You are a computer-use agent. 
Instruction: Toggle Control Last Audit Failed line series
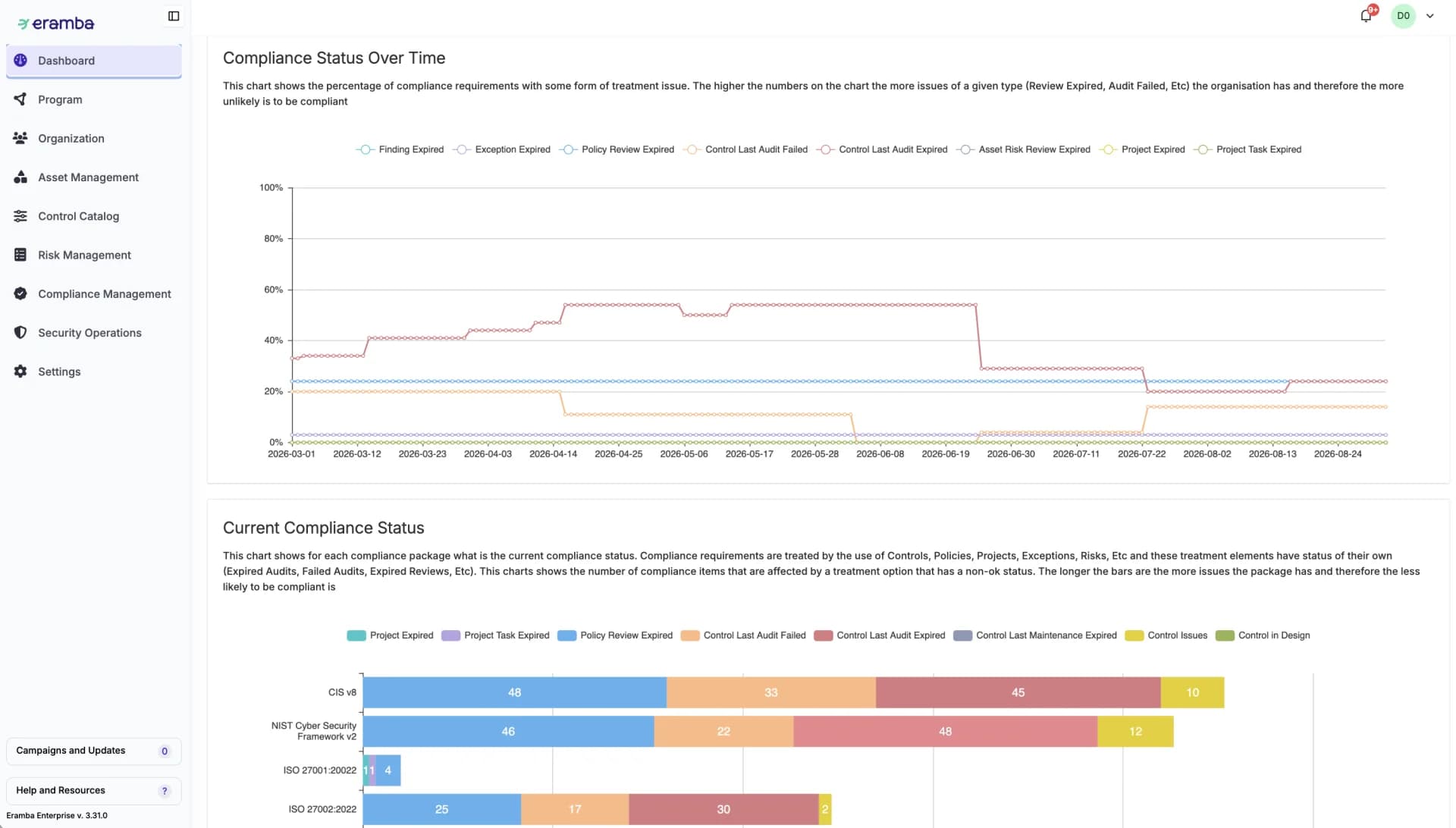tap(745, 149)
